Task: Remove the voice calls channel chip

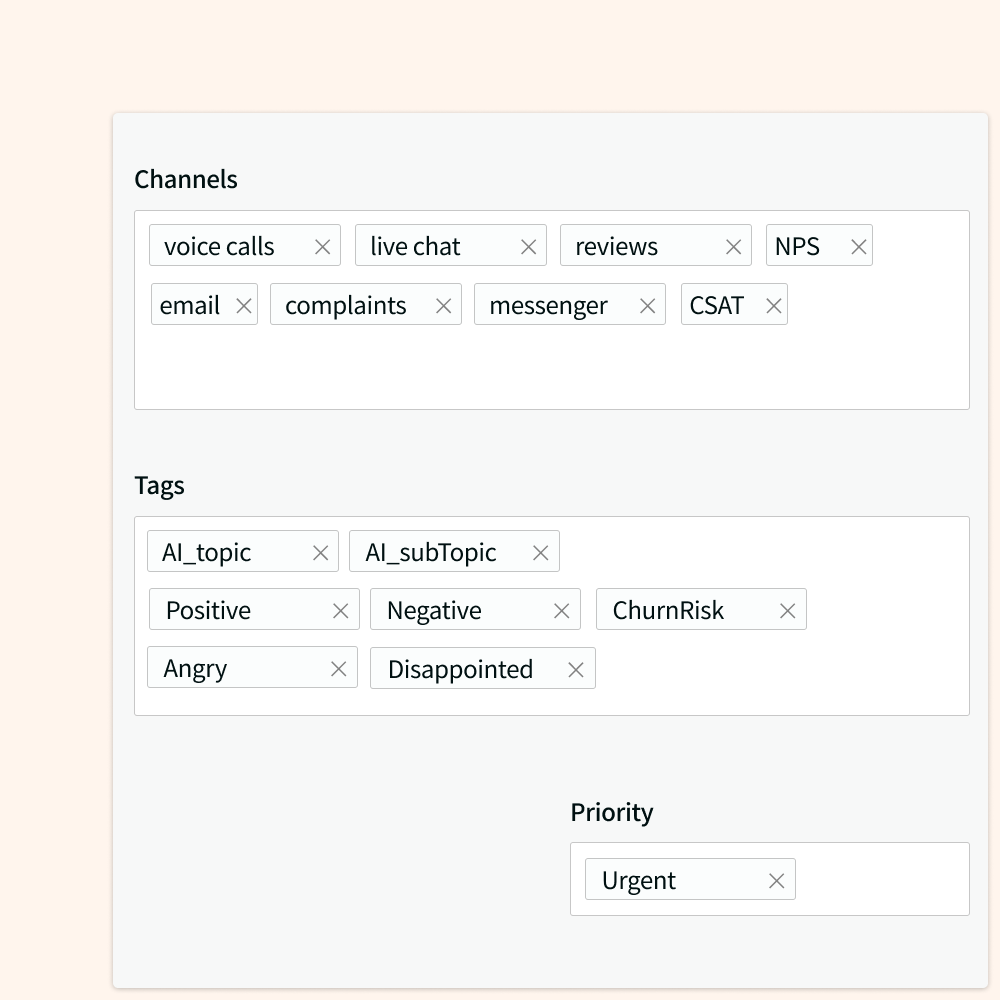Action: (323, 245)
